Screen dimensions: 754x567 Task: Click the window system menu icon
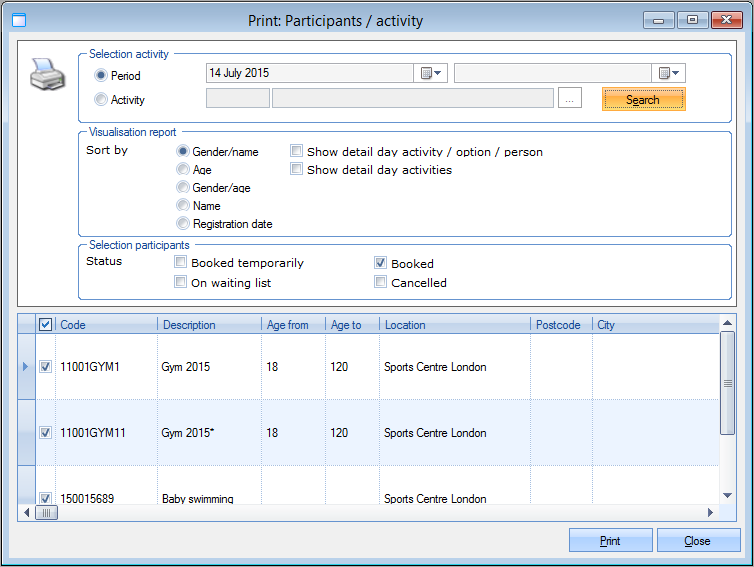pyautogui.click(x=18, y=20)
